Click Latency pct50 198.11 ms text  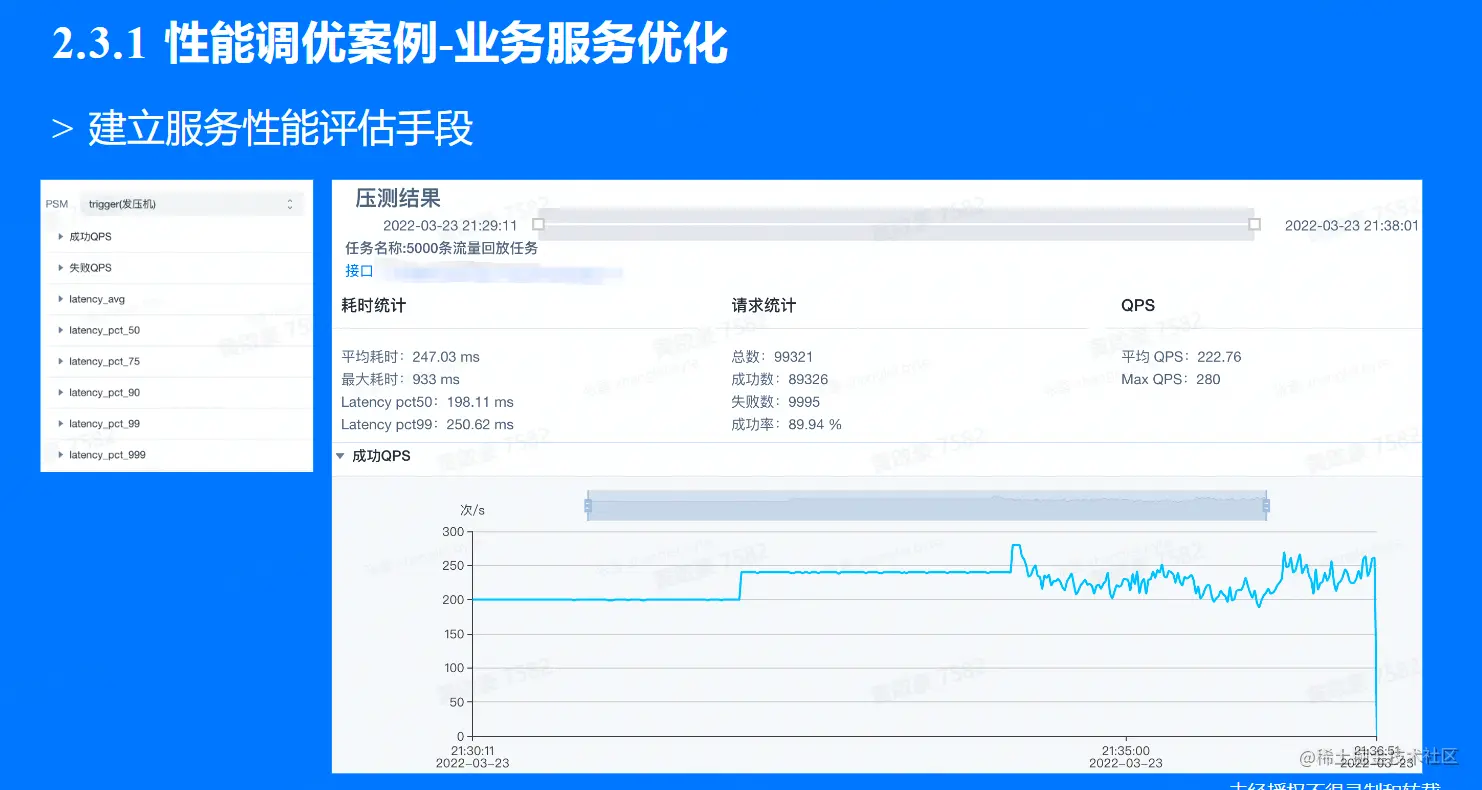(x=427, y=402)
